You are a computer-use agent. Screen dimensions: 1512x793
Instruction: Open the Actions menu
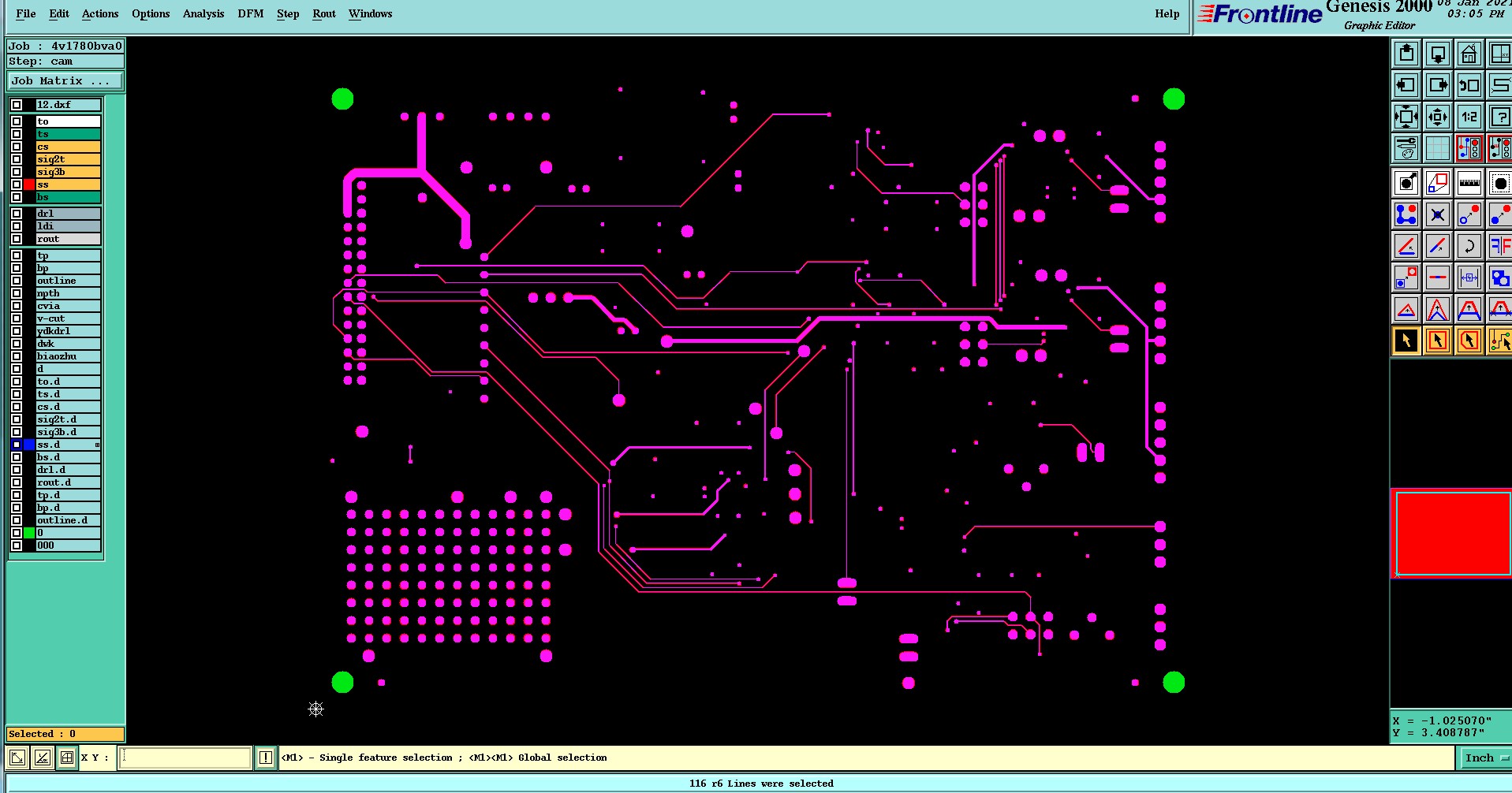[x=100, y=13]
